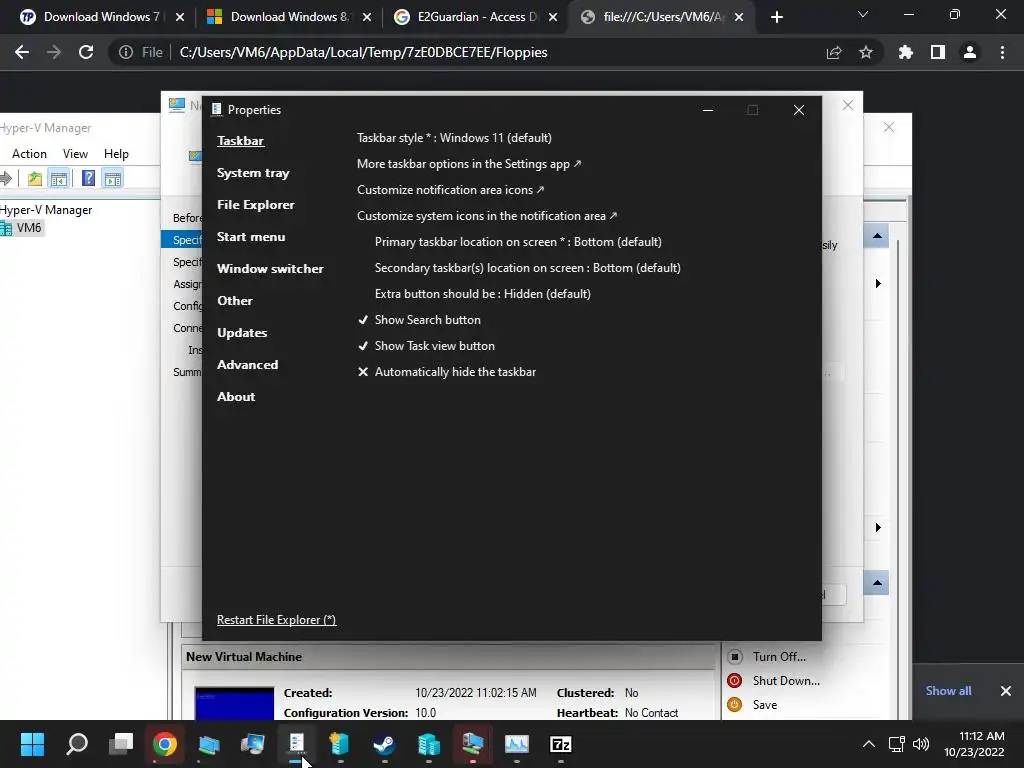This screenshot has width=1024, height=768.
Task: Click the up-folder icon in Hyper-V toolbar
Action: click(x=35, y=178)
